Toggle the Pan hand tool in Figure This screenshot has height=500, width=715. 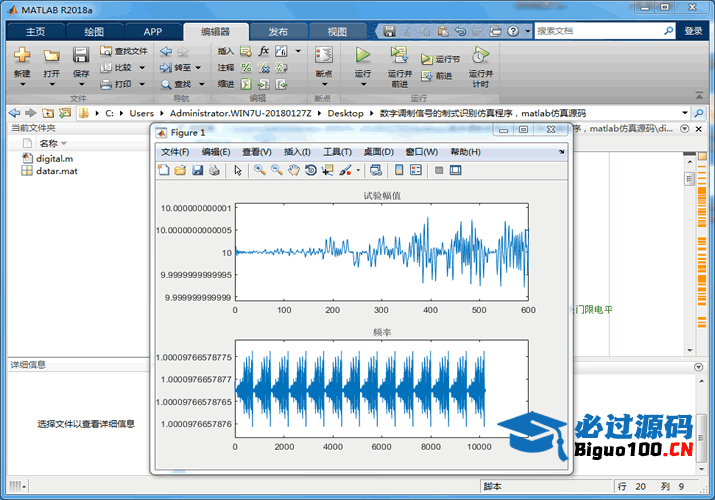pyautogui.click(x=294, y=171)
